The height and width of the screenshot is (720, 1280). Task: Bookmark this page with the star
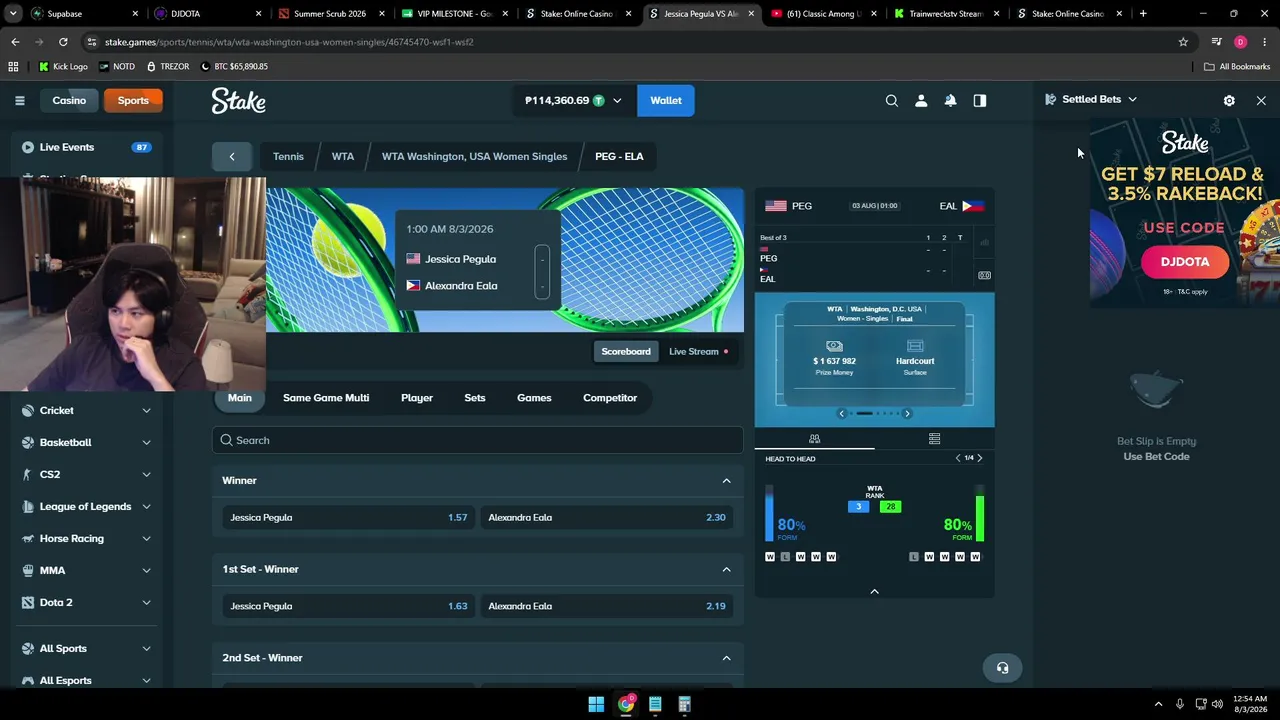[x=1183, y=42]
